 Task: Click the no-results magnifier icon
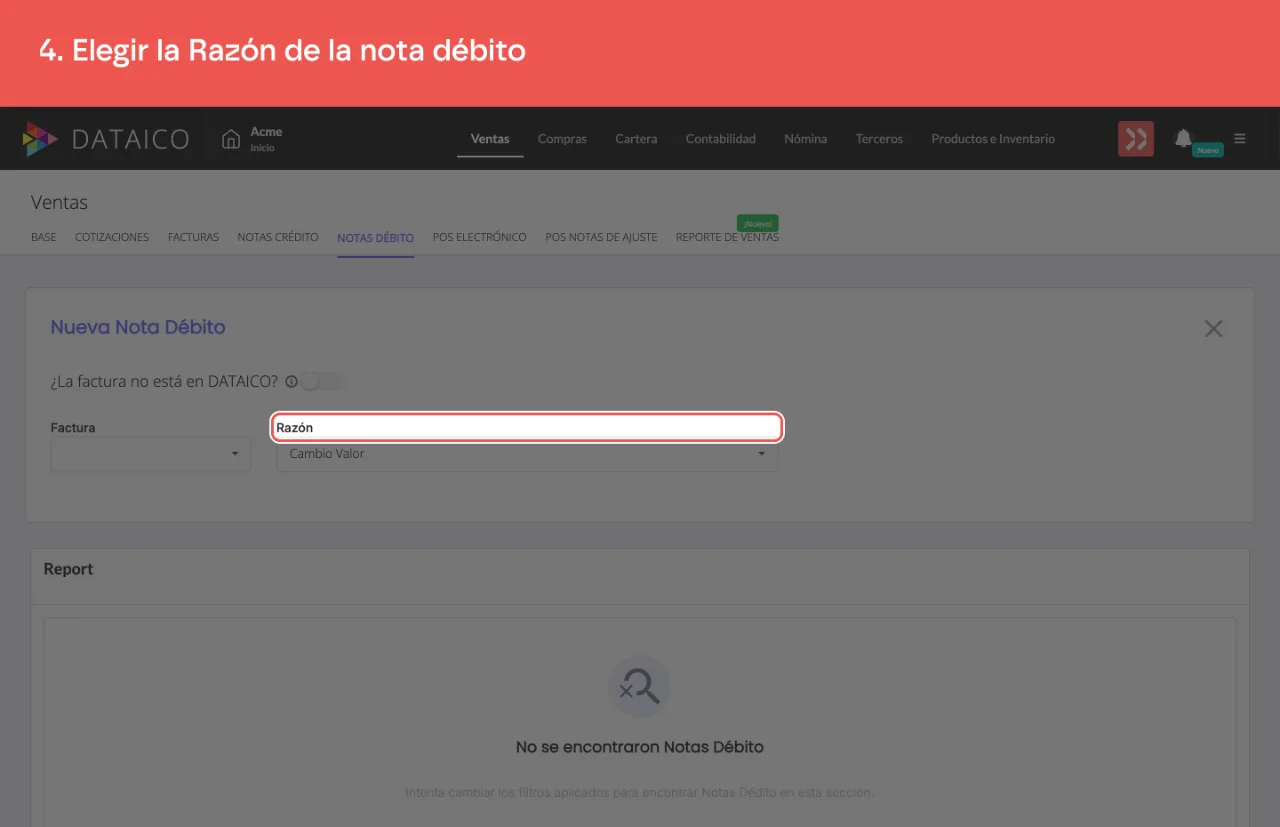click(x=639, y=687)
